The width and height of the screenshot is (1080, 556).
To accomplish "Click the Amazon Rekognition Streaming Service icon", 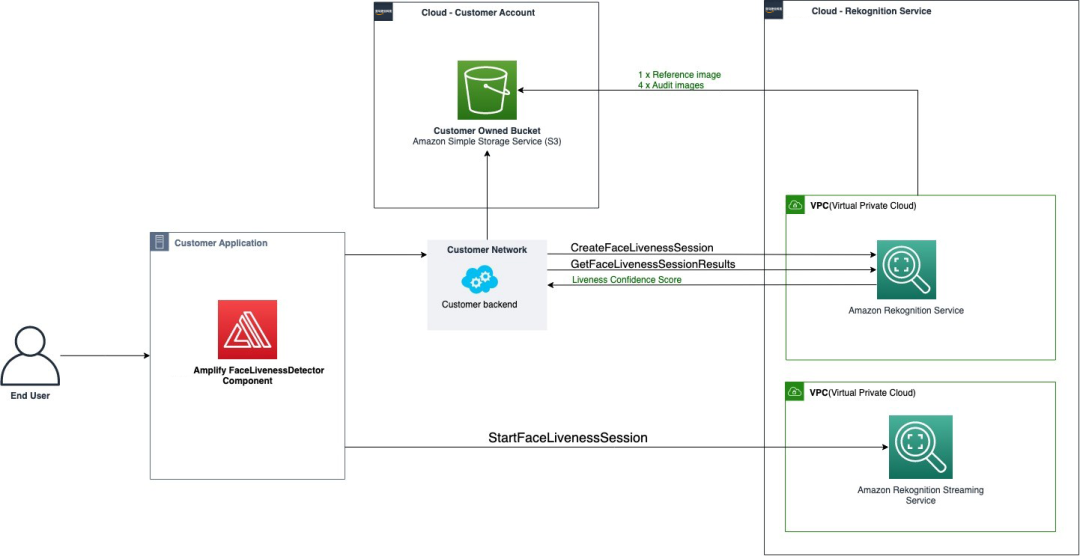I will 920,446.
